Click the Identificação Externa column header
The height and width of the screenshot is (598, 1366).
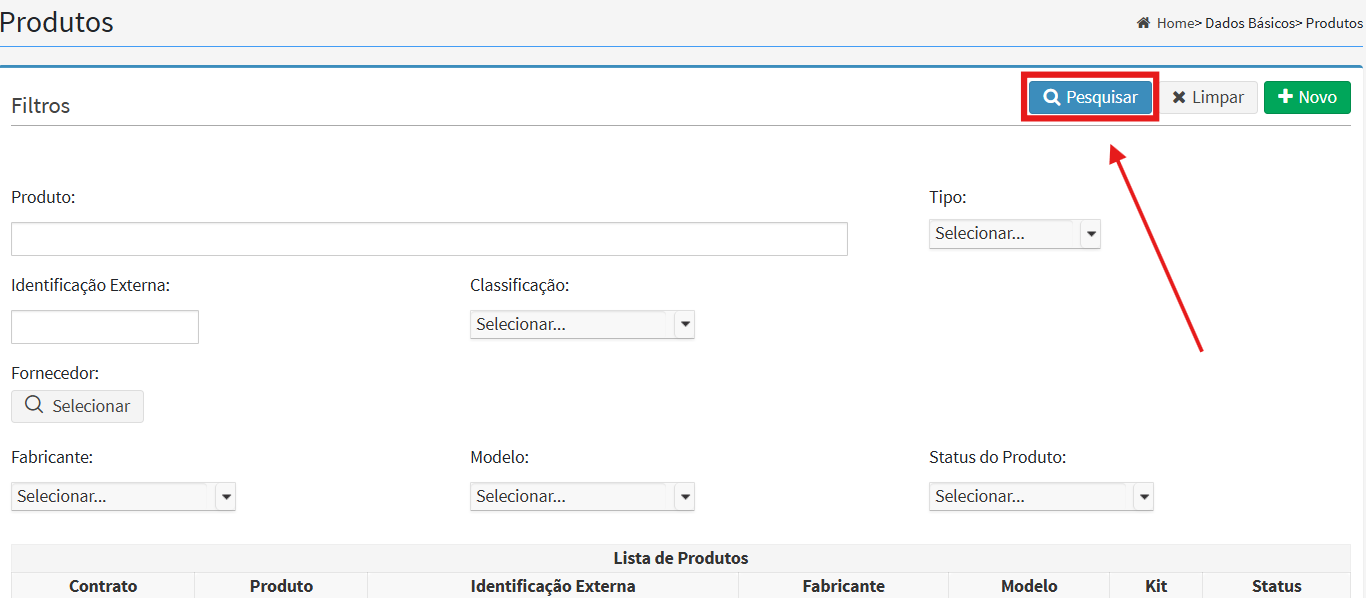553,586
